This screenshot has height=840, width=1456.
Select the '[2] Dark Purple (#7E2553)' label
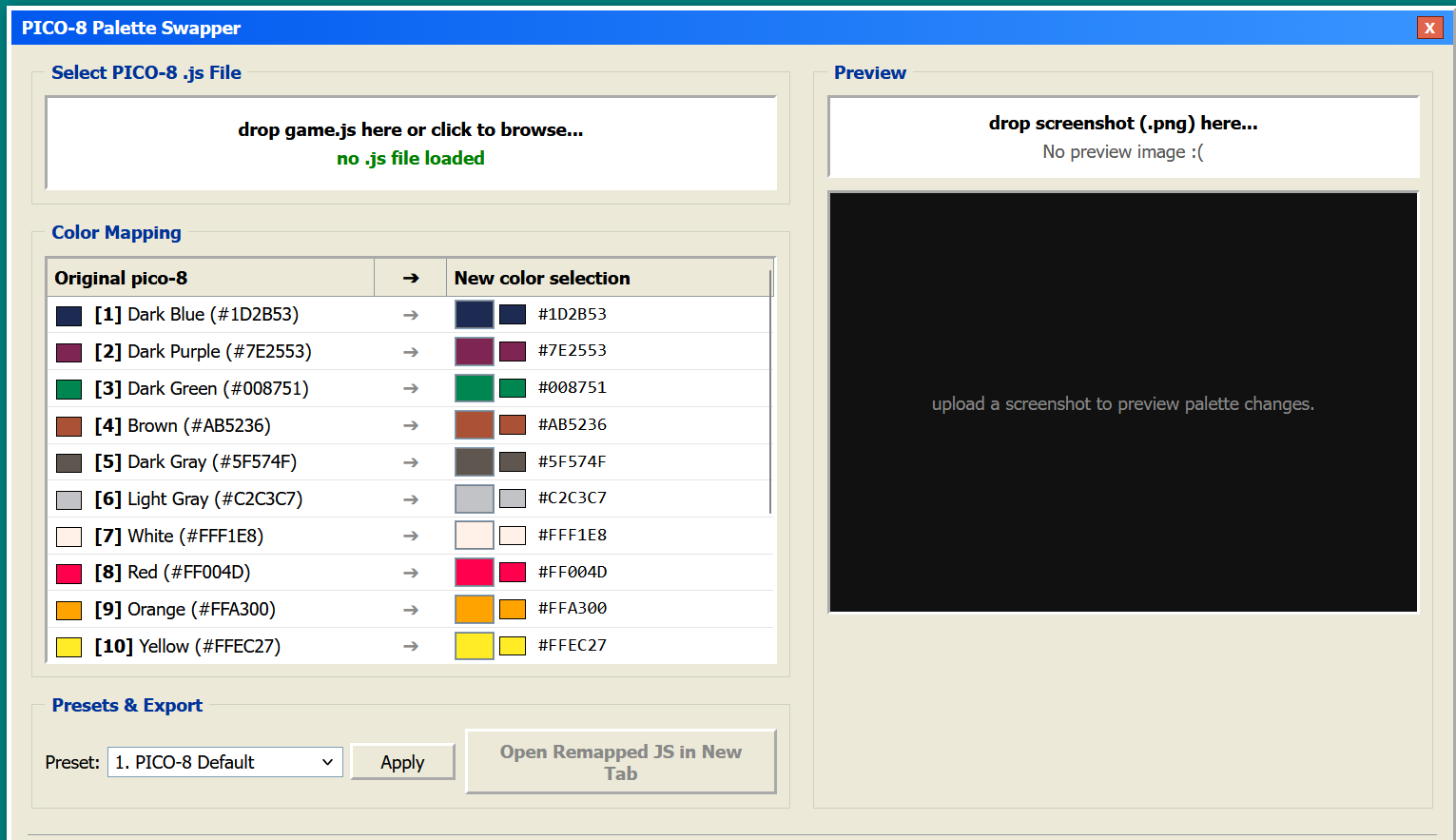(203, 351)
